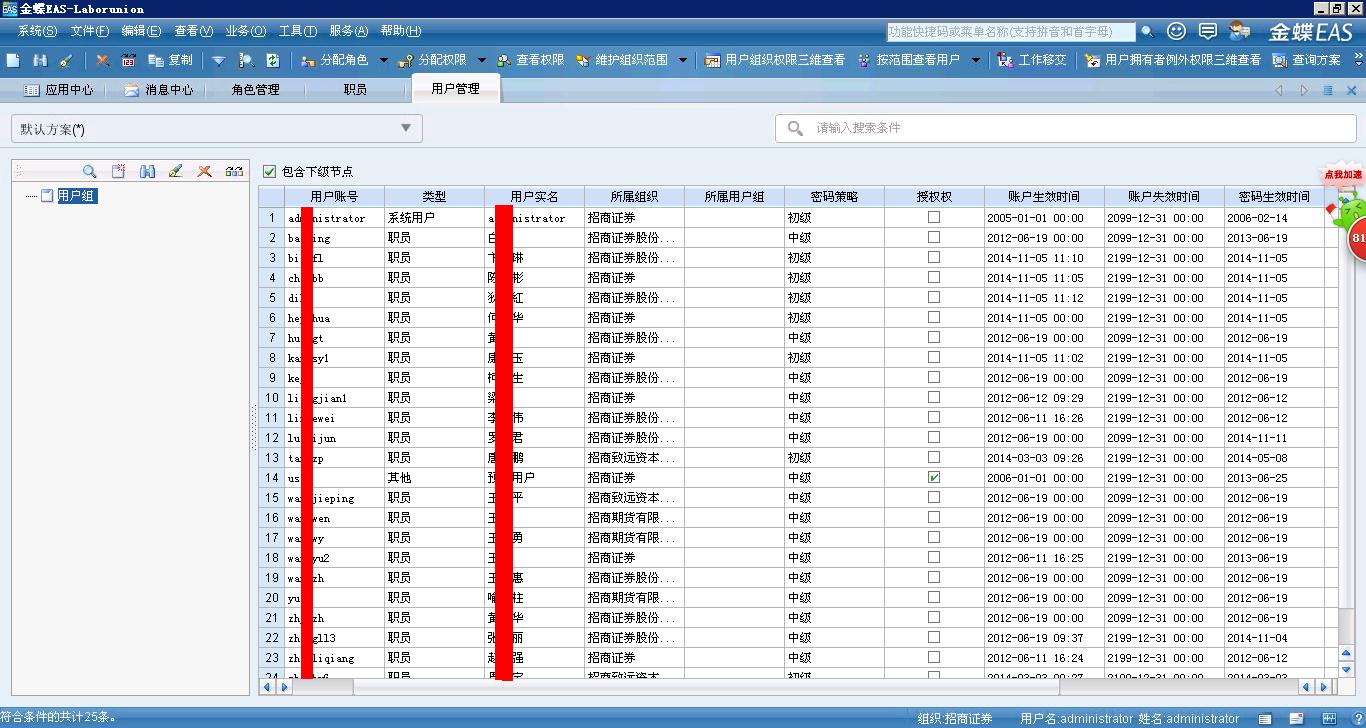
Task: Click the orange X delete icon in main toolbar
Action: click(x=102, y=60)
